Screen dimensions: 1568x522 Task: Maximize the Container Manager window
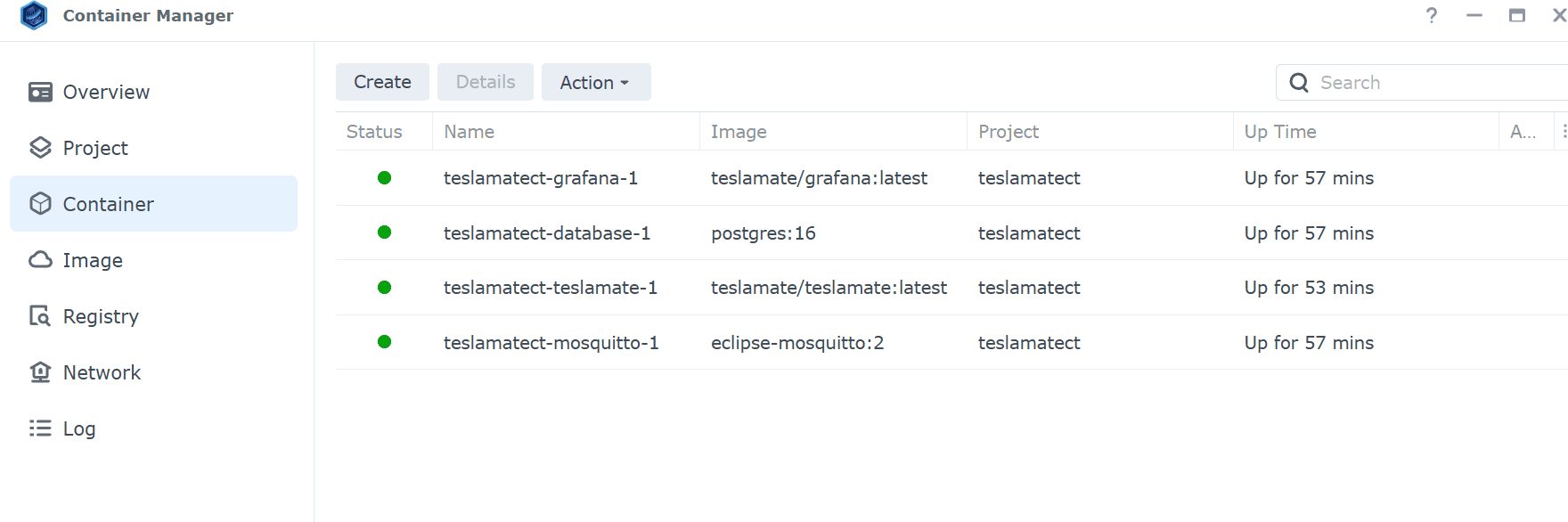(1517, 15)
